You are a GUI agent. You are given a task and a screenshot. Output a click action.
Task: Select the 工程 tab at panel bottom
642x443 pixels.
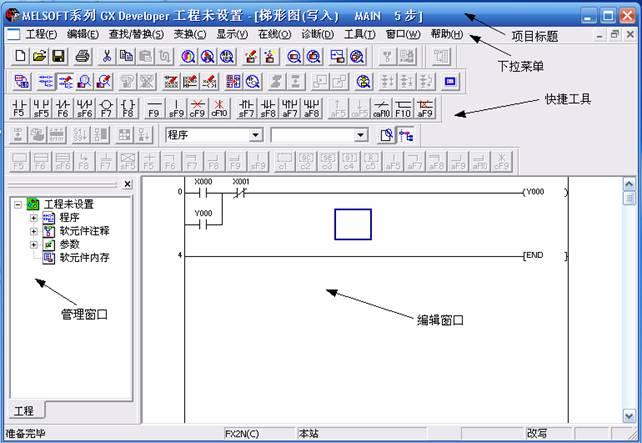click(24, 411)
